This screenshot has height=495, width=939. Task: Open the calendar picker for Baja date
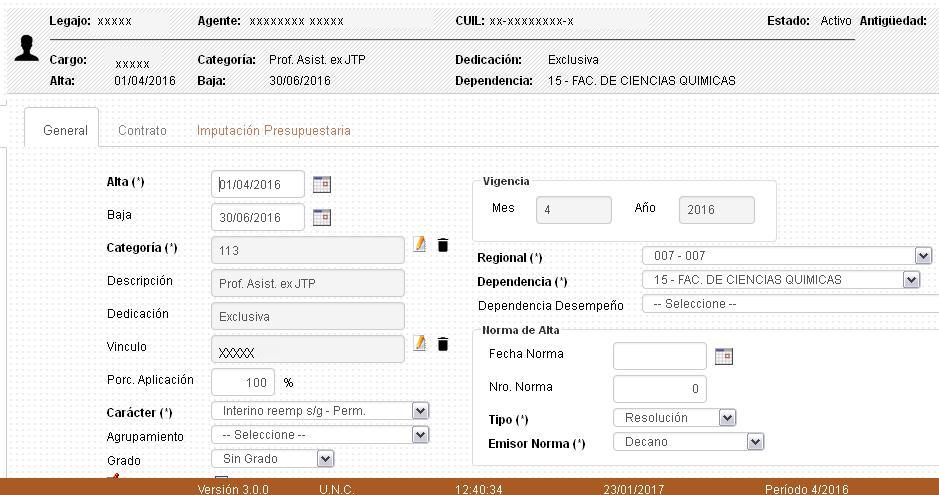click(x=321, y=217)
